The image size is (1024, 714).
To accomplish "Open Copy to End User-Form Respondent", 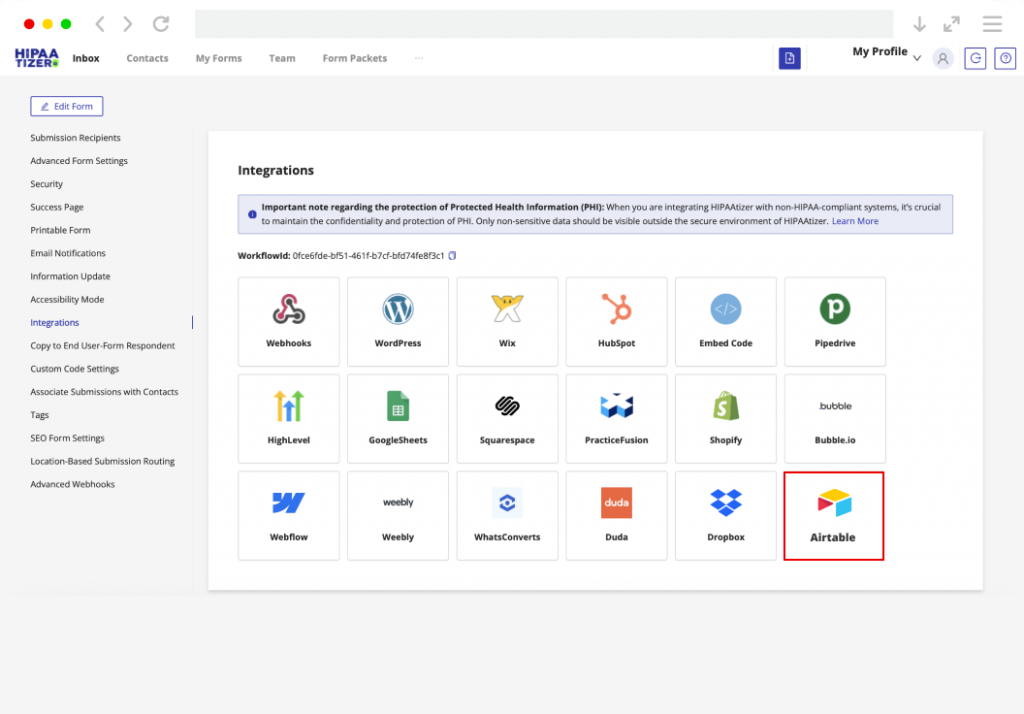I will point(103,346).
